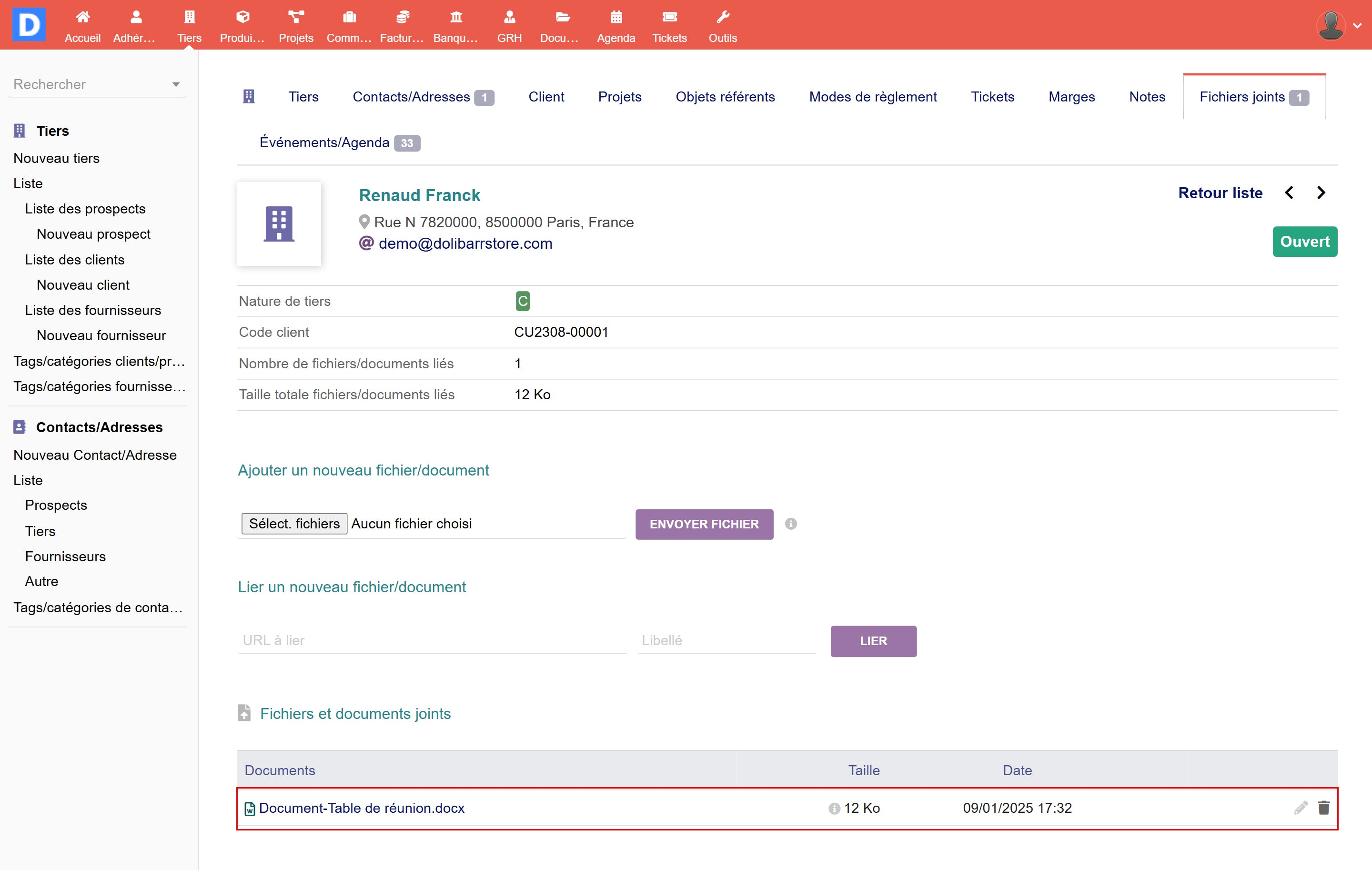
Task: Go to previous third party arrow
Action: (1290, 193)
